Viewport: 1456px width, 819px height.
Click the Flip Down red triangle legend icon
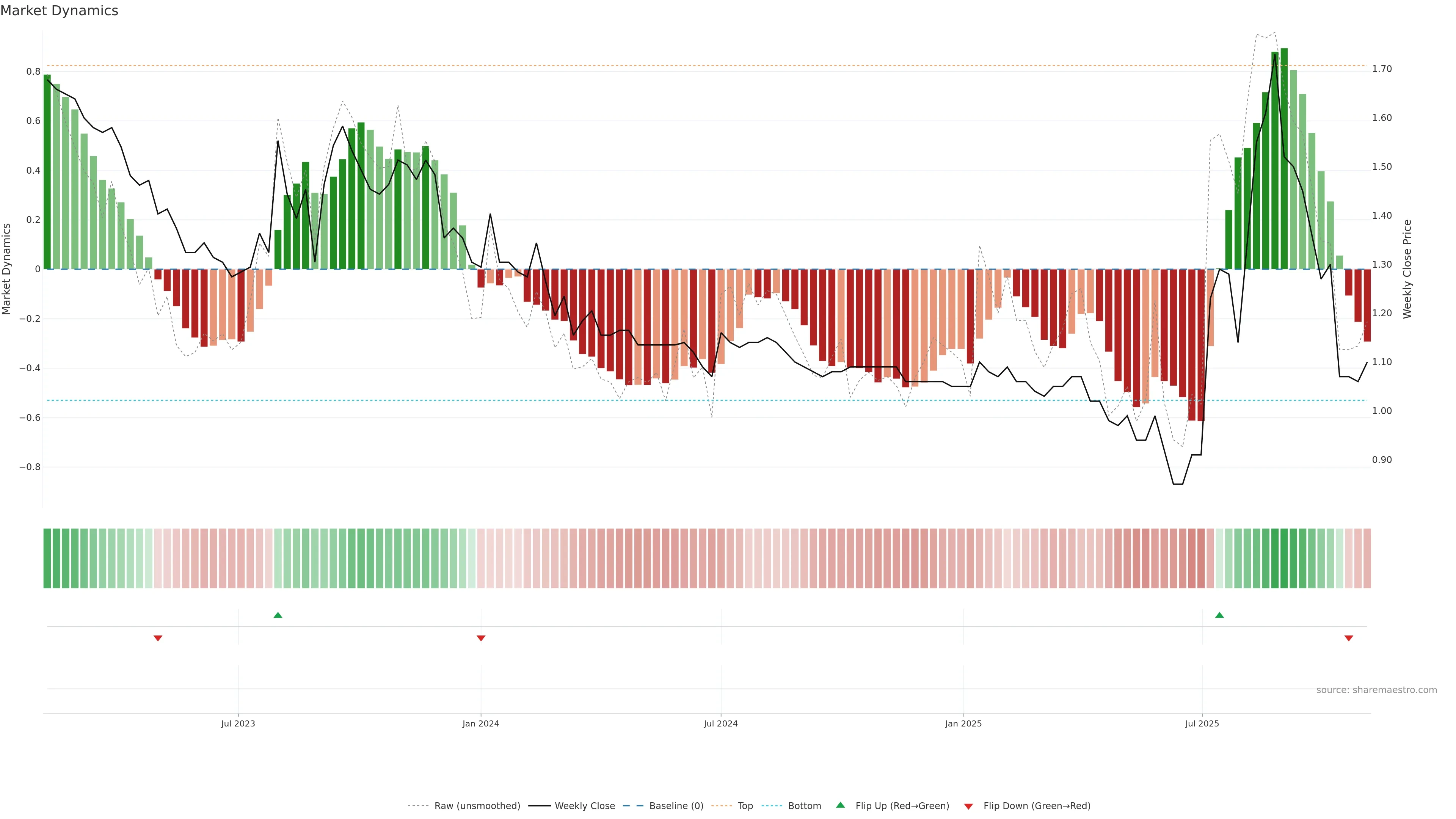(x=968, y=806)
